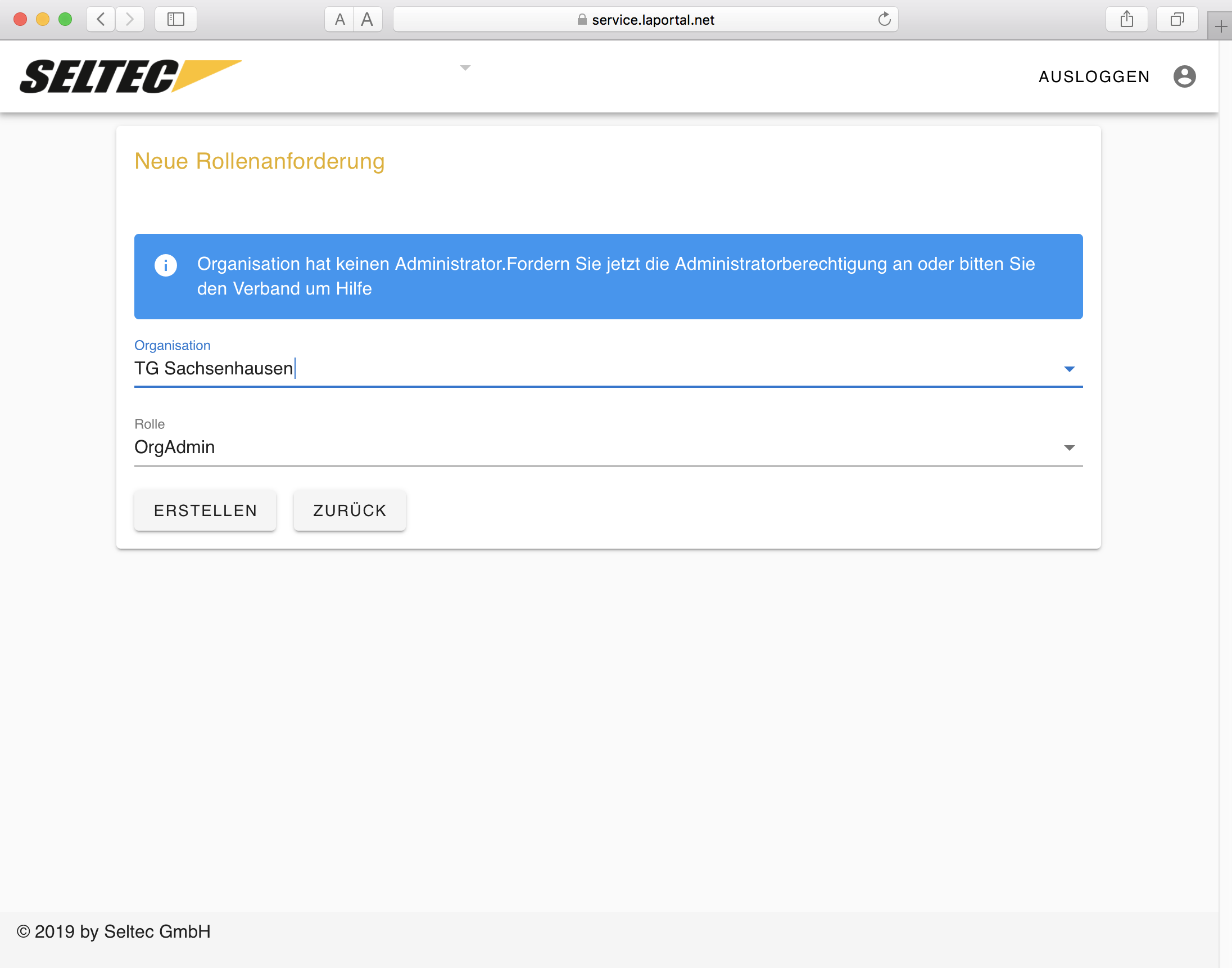Reload the page with the refresh icon

(x=884, y=19)
